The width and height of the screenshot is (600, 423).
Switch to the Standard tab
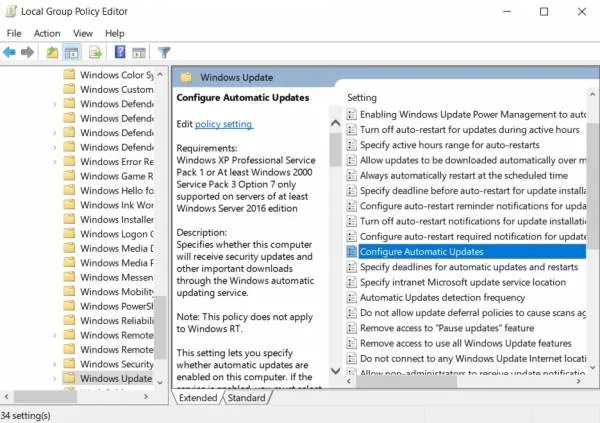click(246, 398)
